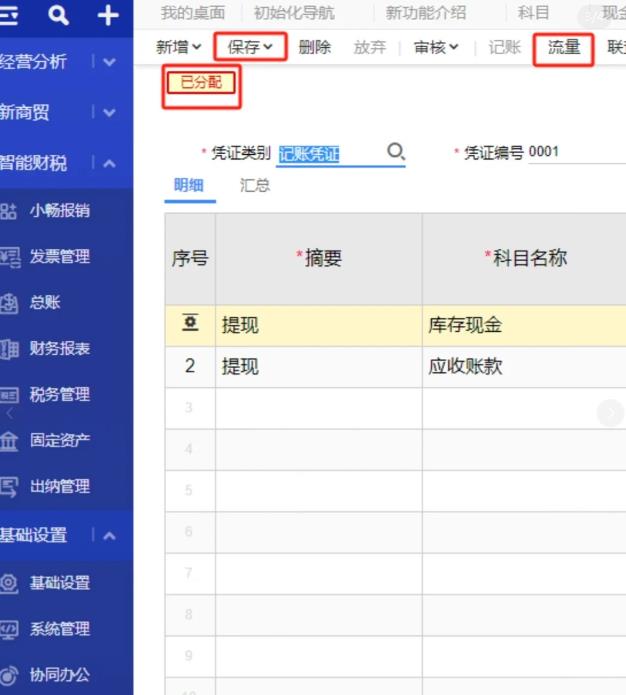The height and width of the screenshot is (695, 626).
Task: Click the plus icon in sidebar header
Action: (x=108, y=15)
